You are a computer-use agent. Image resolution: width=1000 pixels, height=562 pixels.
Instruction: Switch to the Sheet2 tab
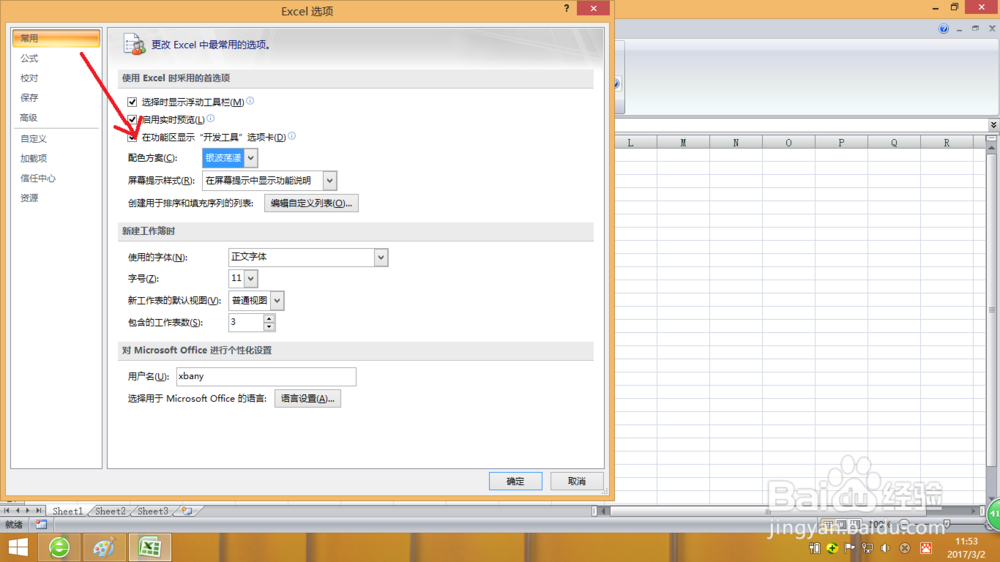pos(110,511)
